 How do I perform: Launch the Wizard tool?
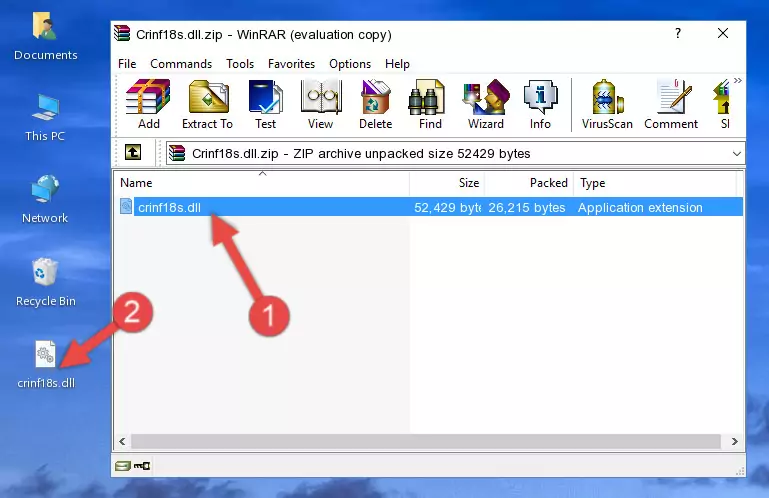[x=486, y=105]
